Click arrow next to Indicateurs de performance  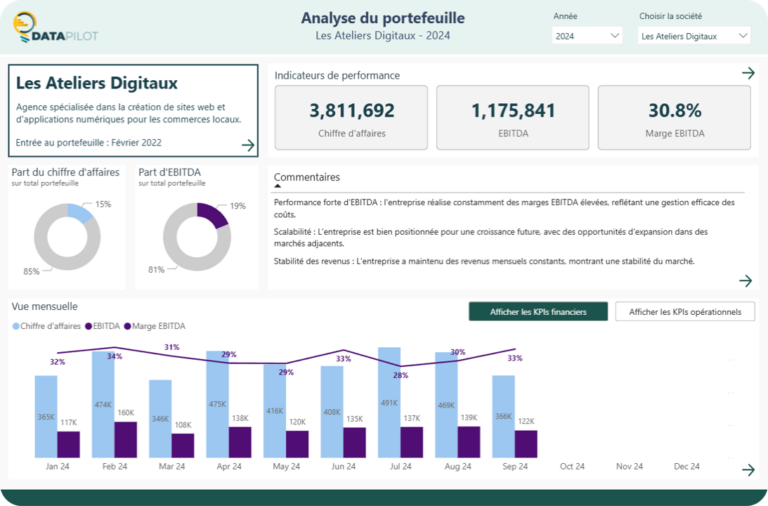point(747,73)
